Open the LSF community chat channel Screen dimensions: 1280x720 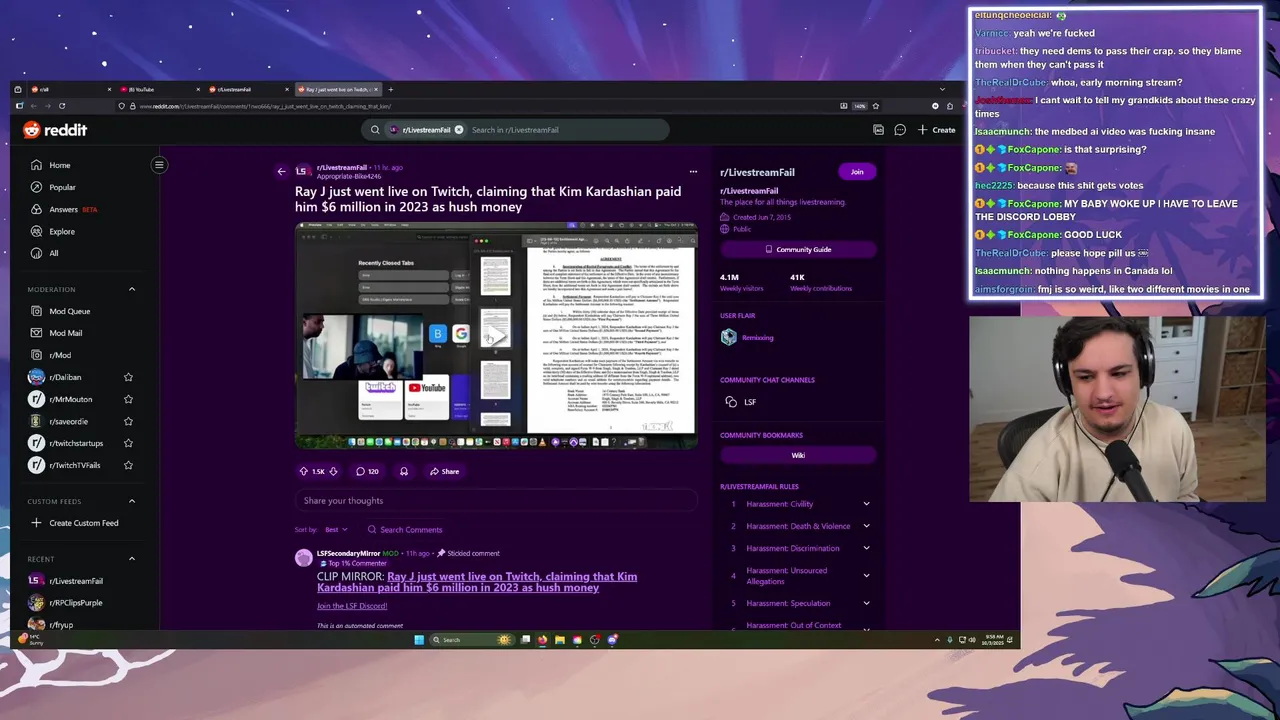(740, 402)
